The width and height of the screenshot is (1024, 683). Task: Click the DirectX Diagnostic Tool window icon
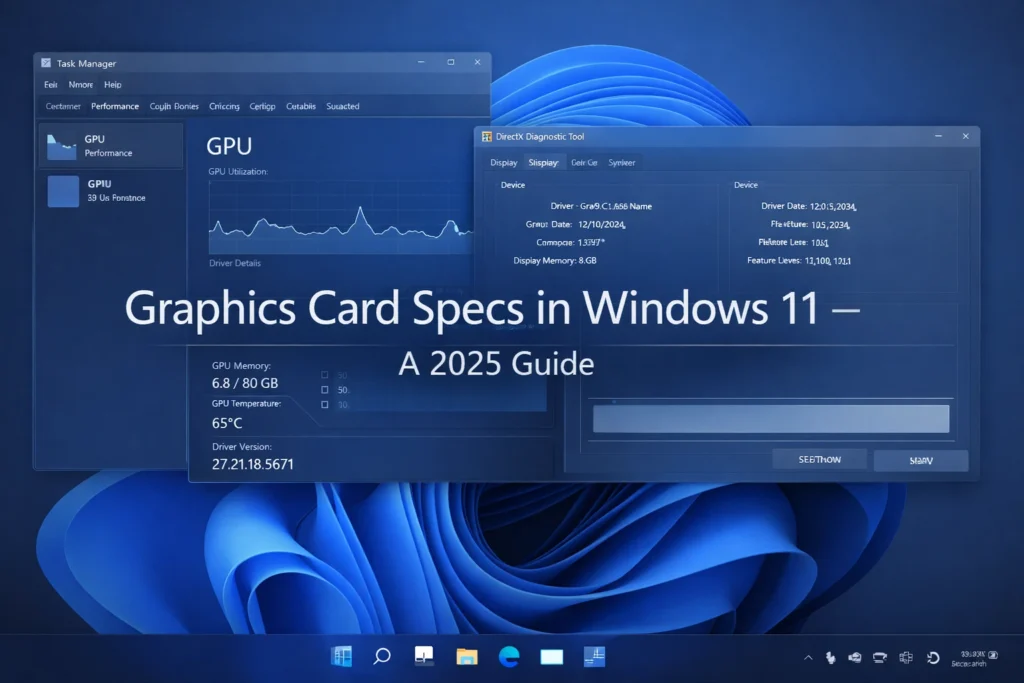pyautogui.click(x=489, y=137)
